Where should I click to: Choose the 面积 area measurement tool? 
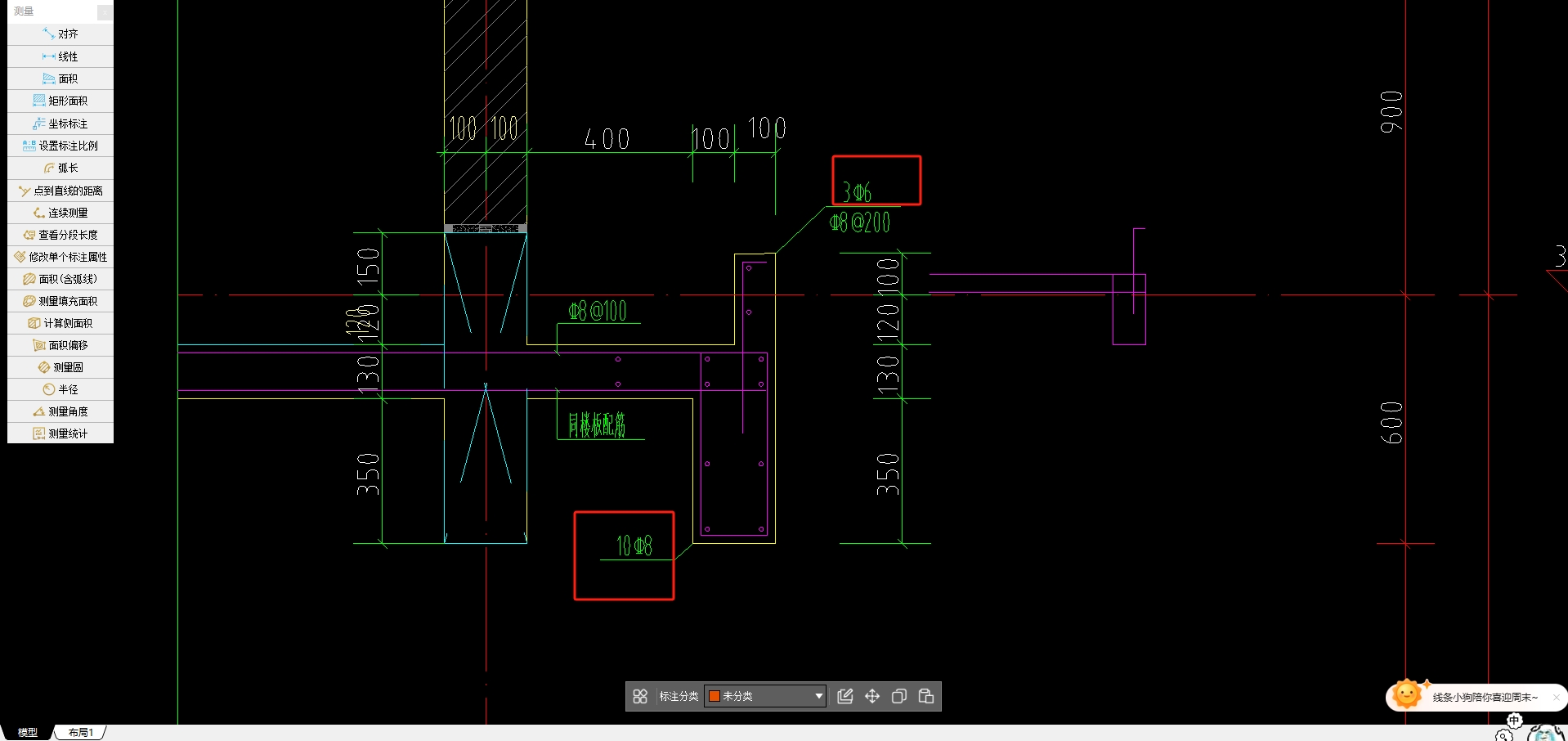(x=60, y=79)
